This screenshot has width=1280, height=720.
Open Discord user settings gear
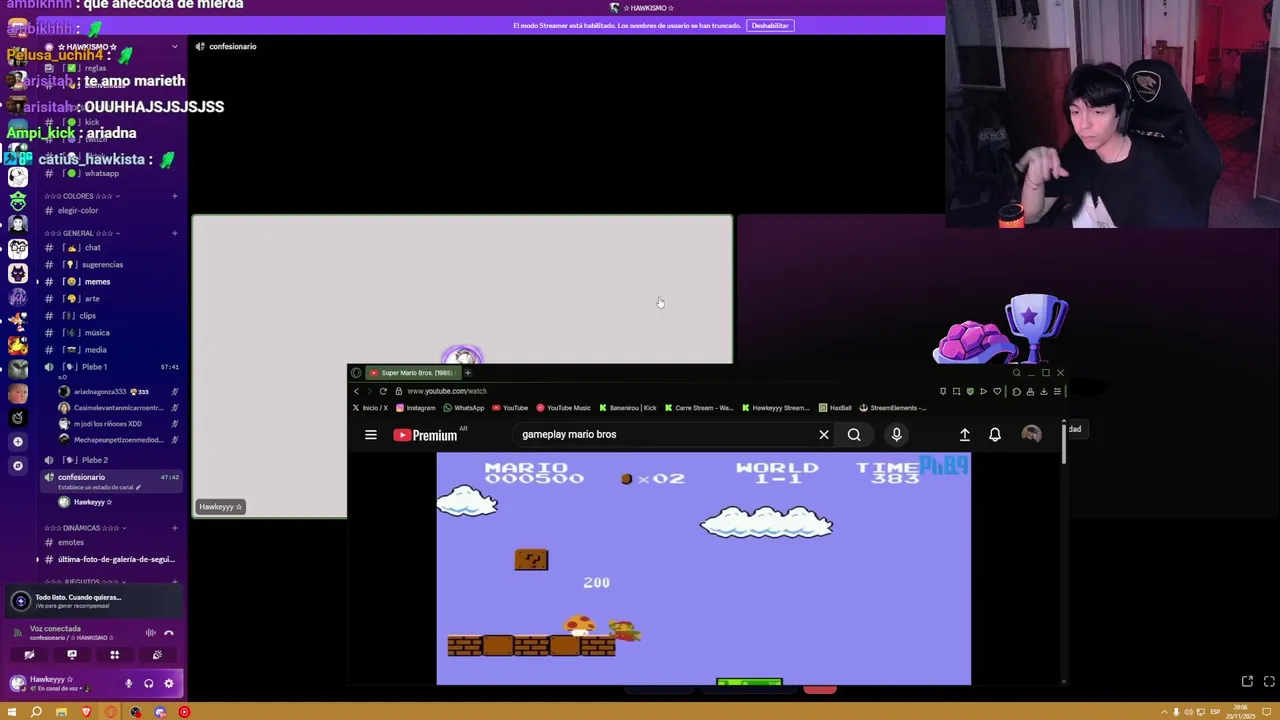click(x=168, y=684)
